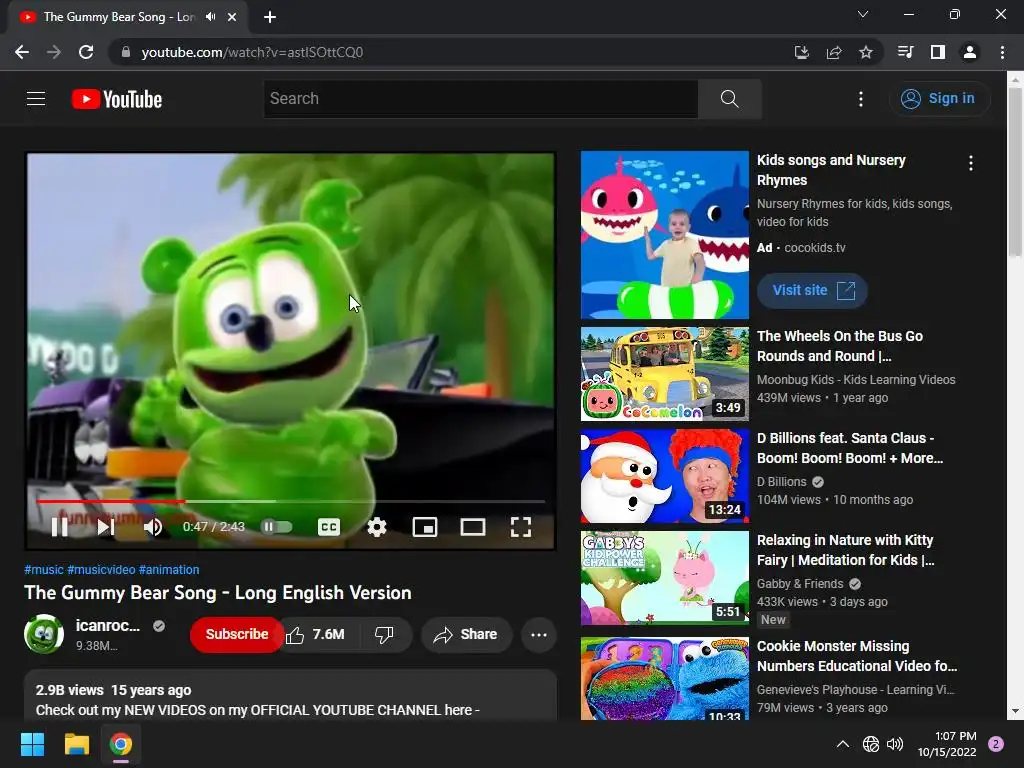Seek along the red video progress bar
Screen dimensions: 1024x768
(291, 502)
